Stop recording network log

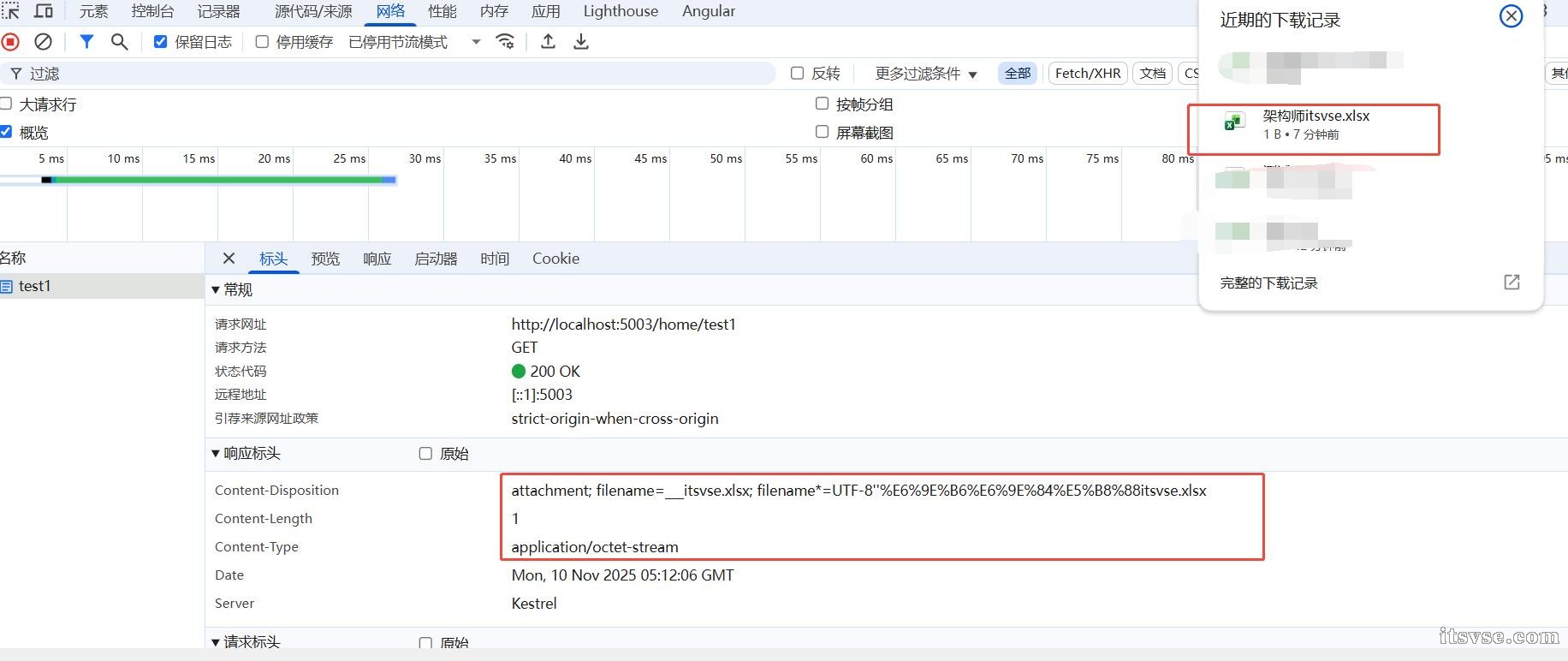(x=10, y=41)
